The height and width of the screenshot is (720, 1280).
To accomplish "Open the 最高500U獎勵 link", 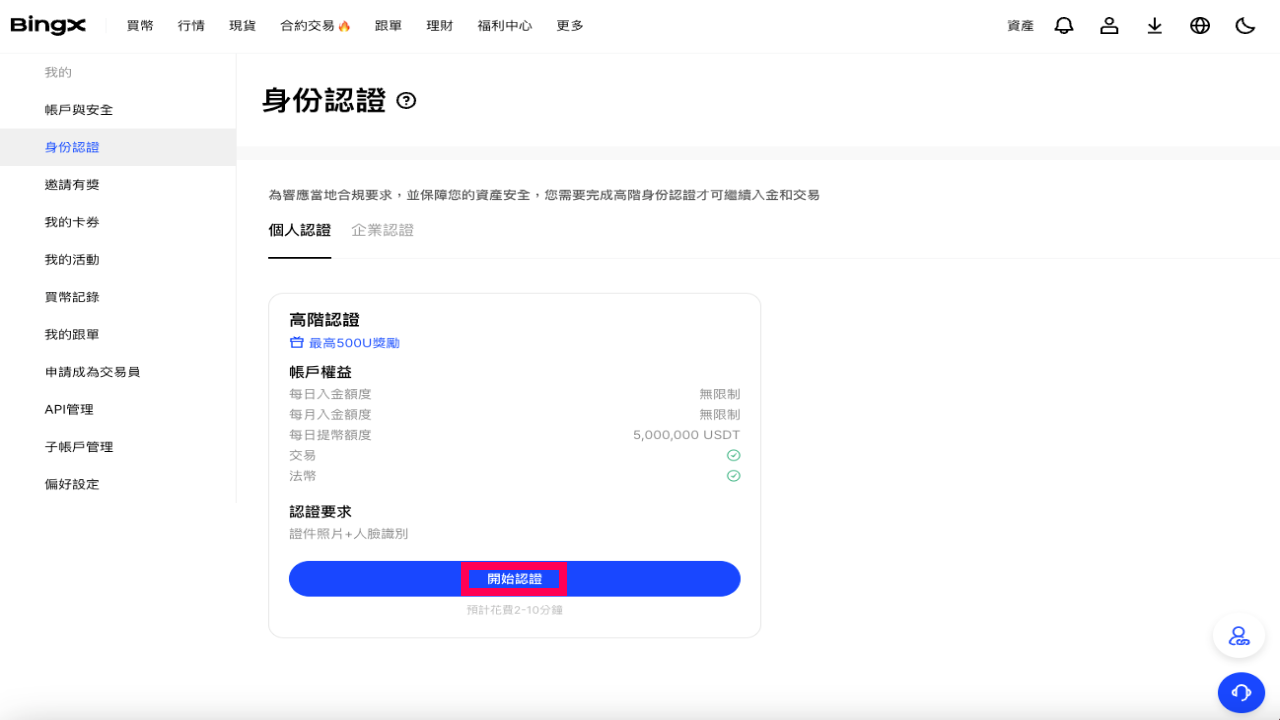I will pos(353,341).
